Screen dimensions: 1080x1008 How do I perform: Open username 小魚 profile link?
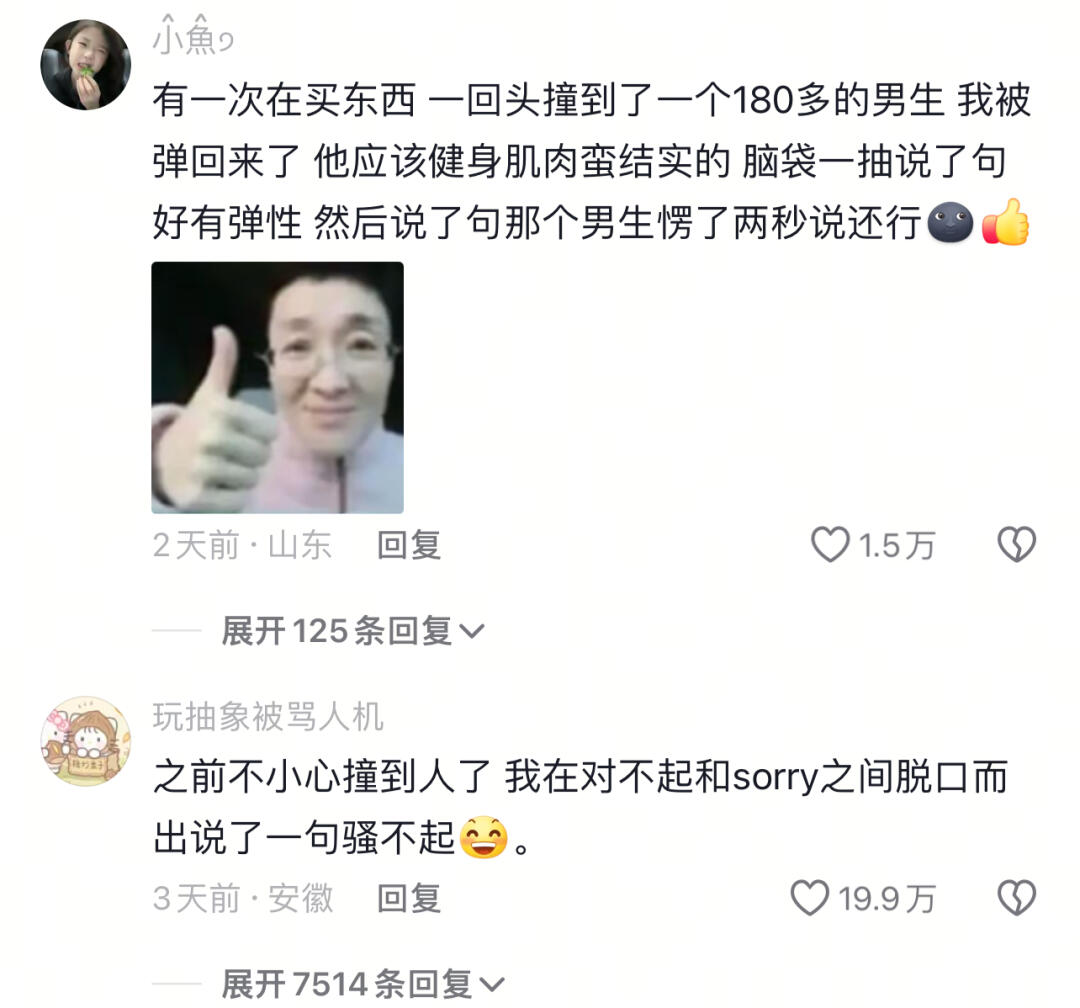pos(193,36)
